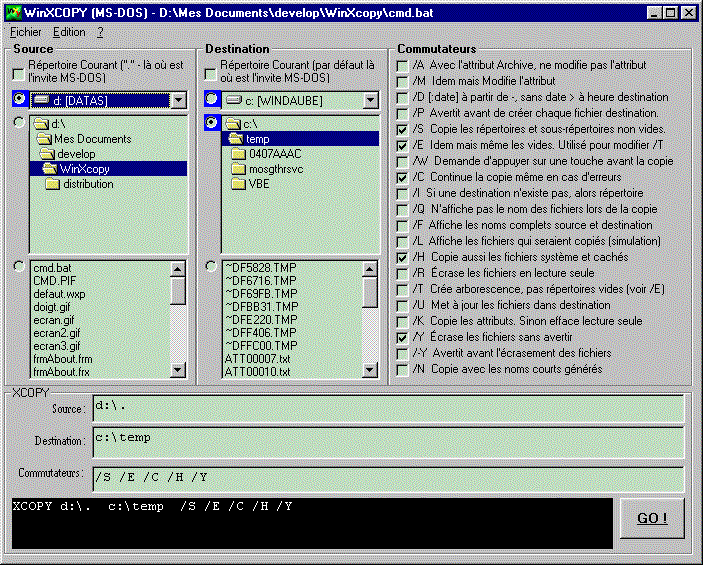Click the 0407AAAC folder icon
The image size is (703, 565).
click(x=239, y=154)
